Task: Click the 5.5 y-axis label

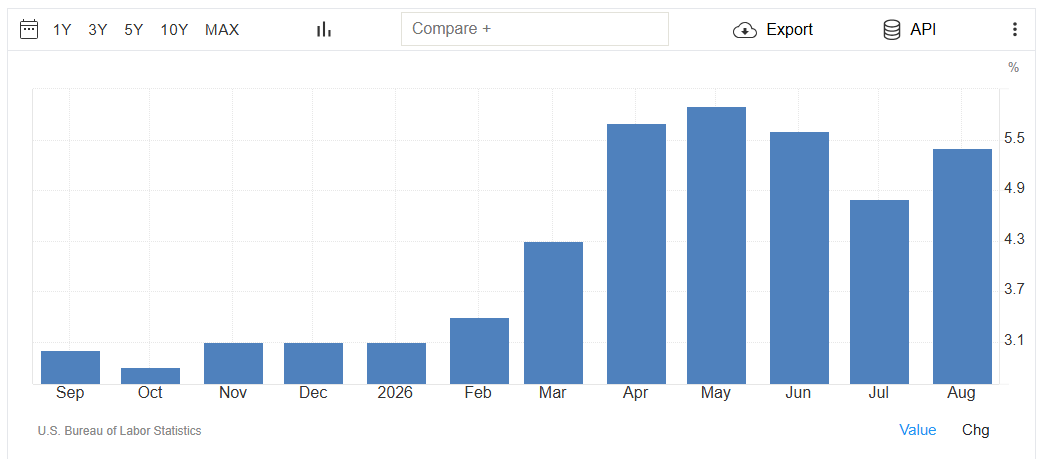Action: (x=1015, y=139)
